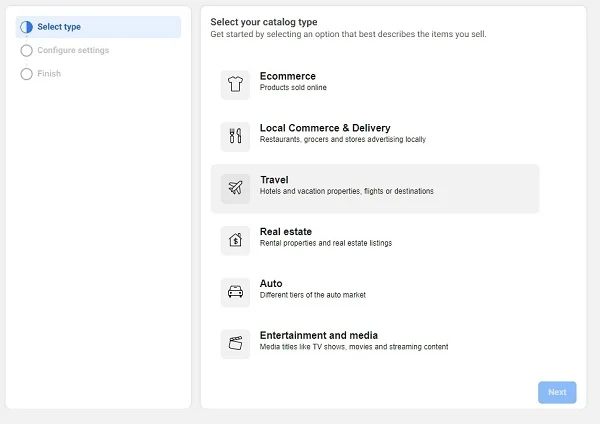Choose the Real estate option title

285,232
